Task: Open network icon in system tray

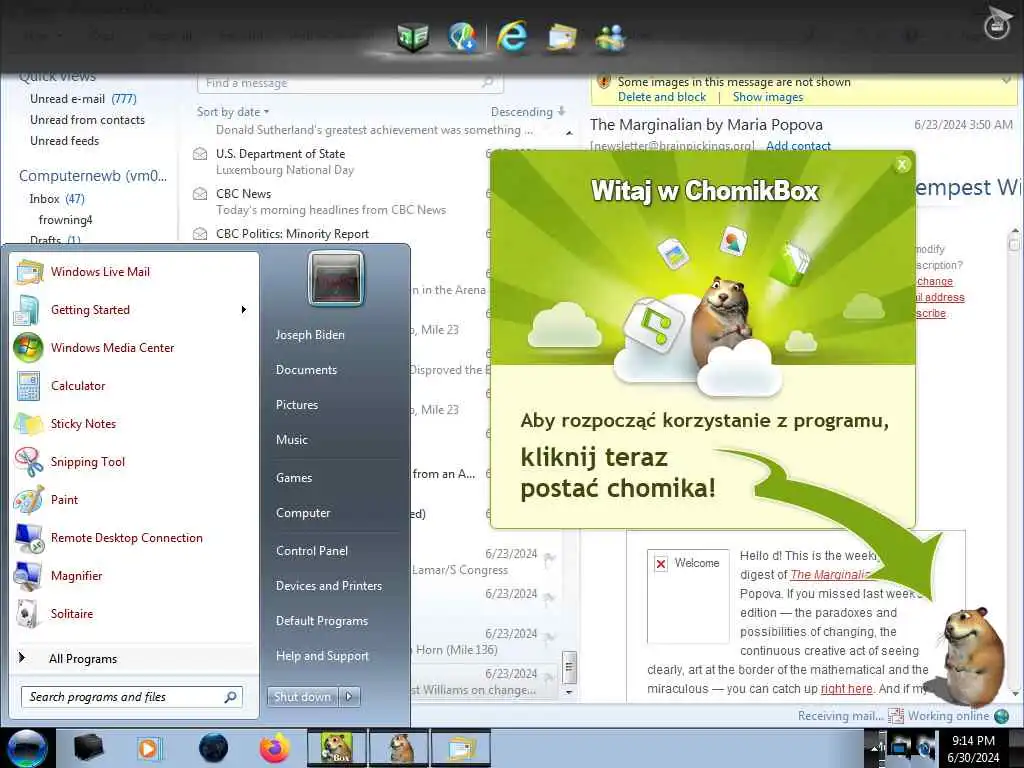Action: [901, 748]
